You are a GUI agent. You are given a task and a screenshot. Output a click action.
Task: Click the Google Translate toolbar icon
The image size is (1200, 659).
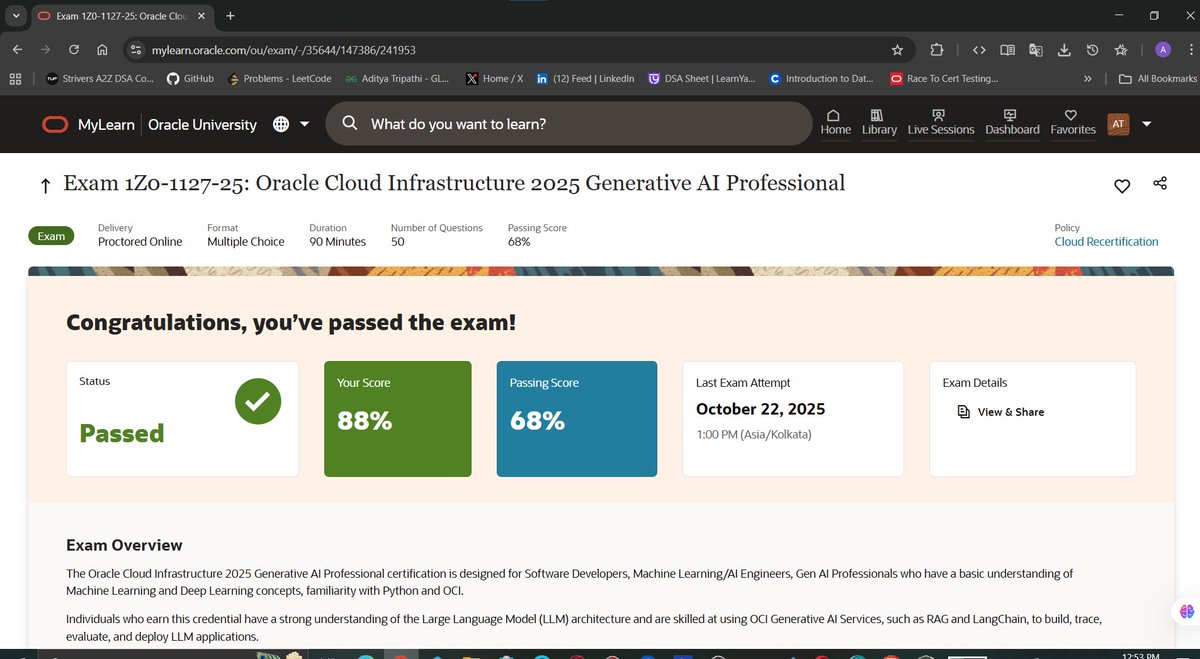[x=1036, y=50]
